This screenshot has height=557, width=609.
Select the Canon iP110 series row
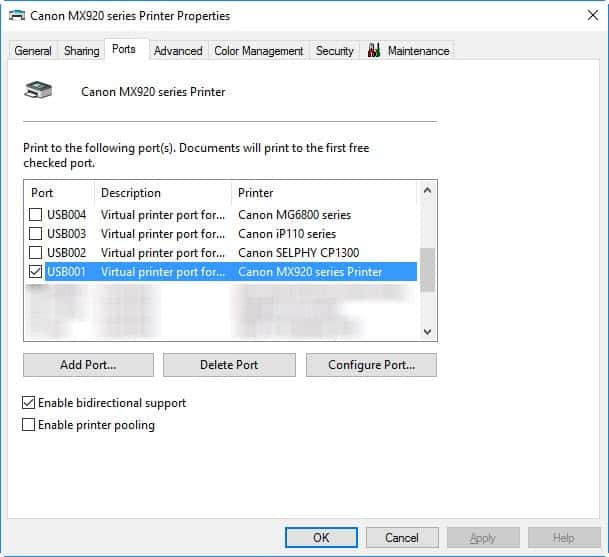(223, 233)
